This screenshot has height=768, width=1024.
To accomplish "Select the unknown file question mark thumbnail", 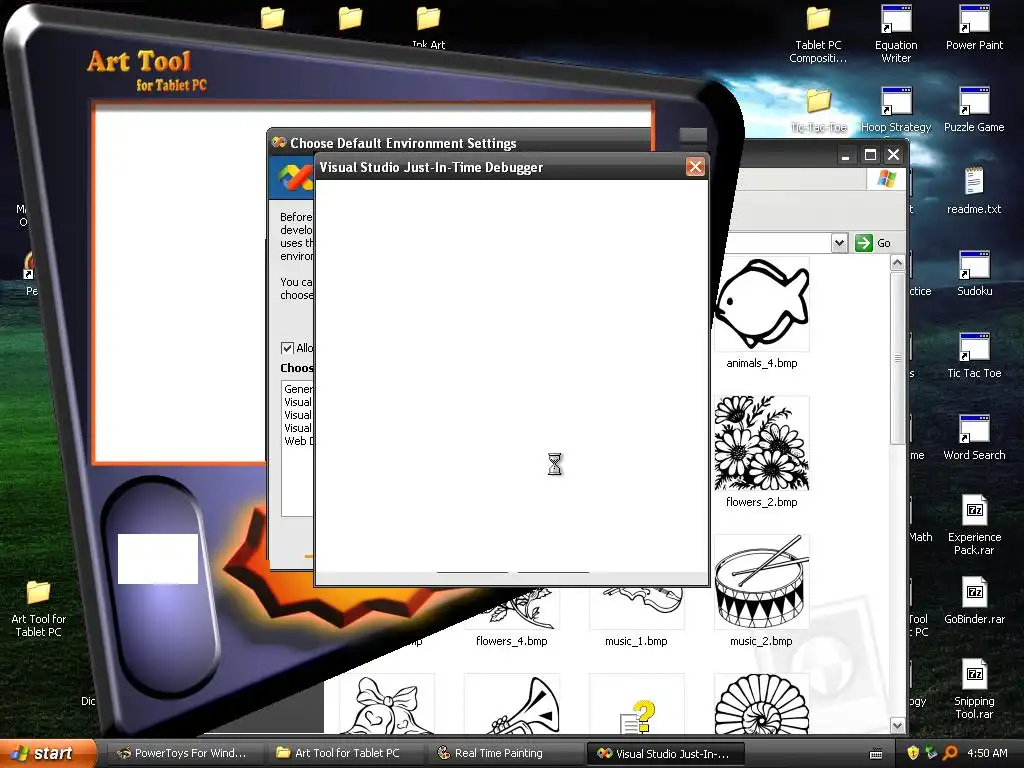I will (637, 704).
